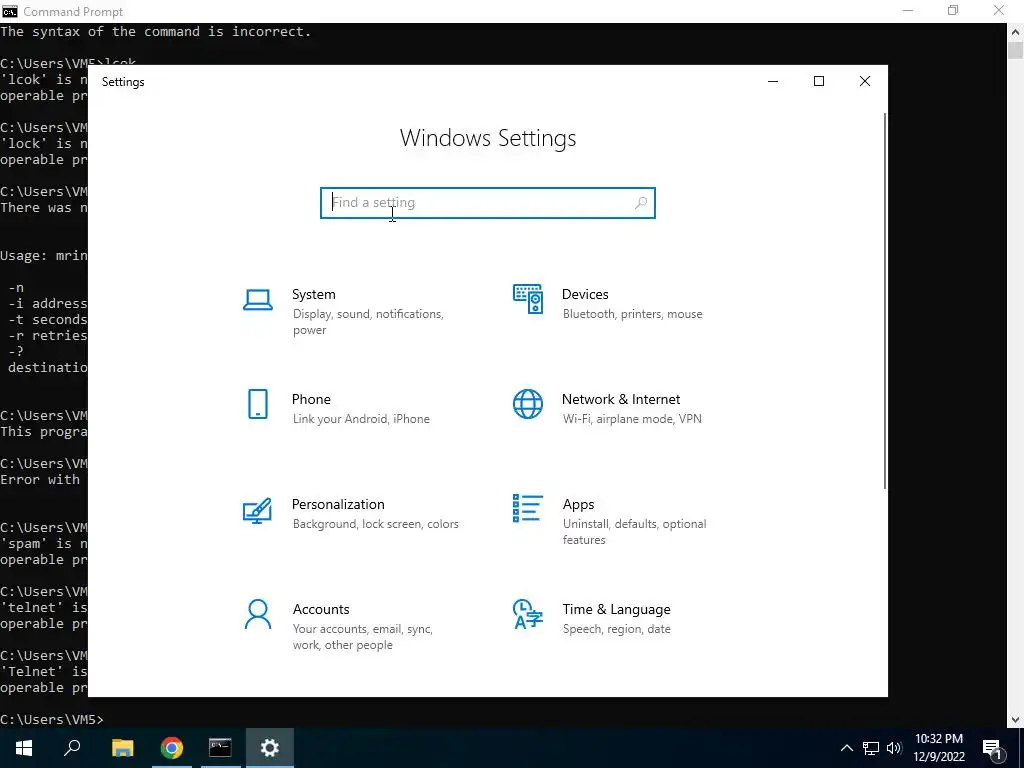Click the Windows Settings title heading

coord(488,138)
